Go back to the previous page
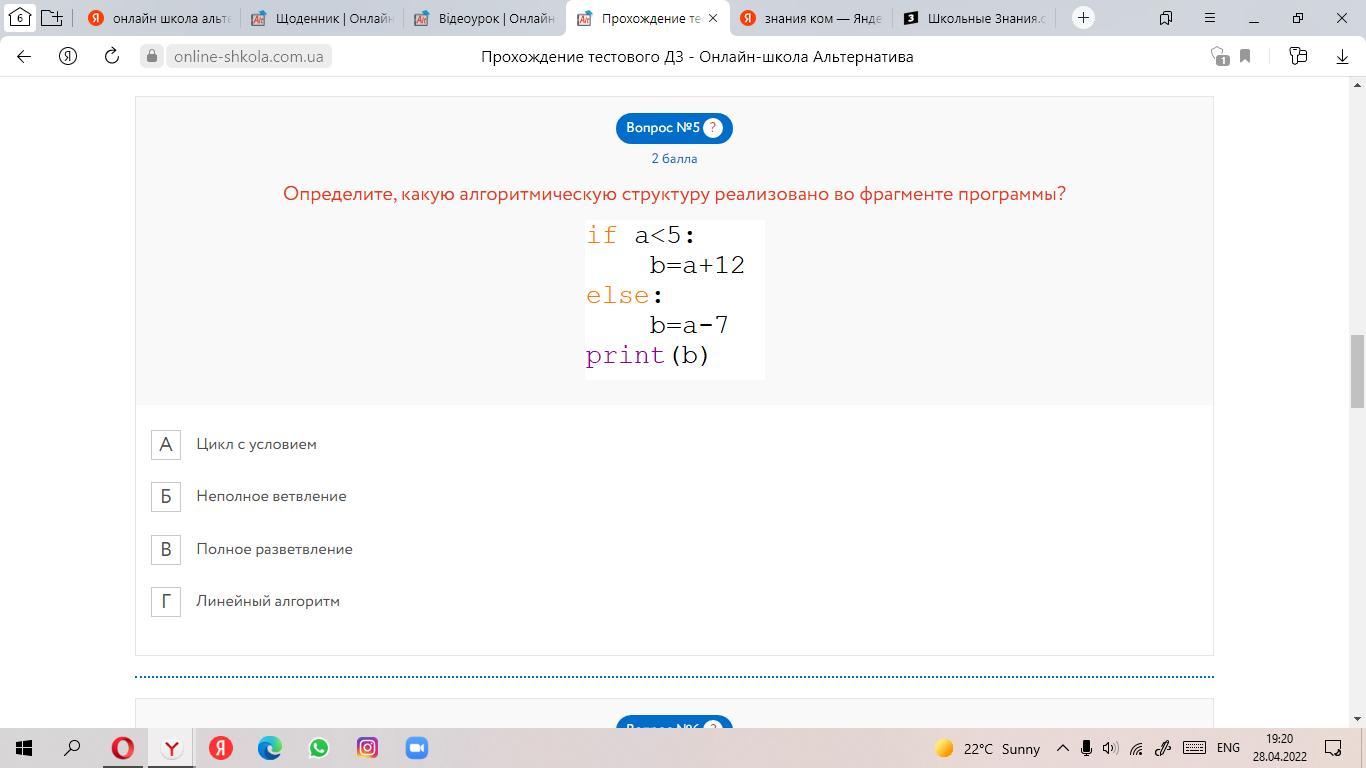1366x768 pixels. (24, 57)
